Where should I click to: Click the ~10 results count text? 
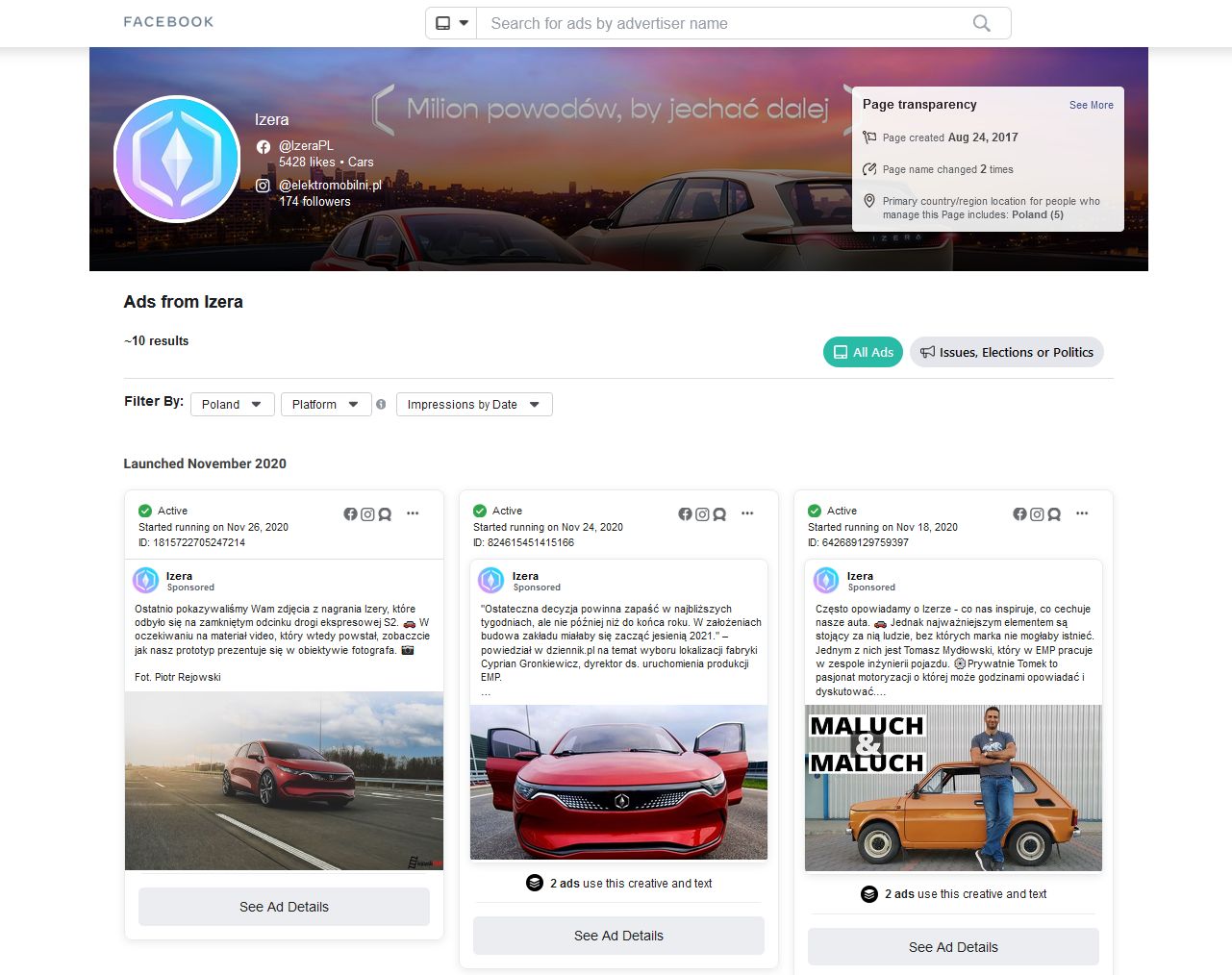coord(156,340)
